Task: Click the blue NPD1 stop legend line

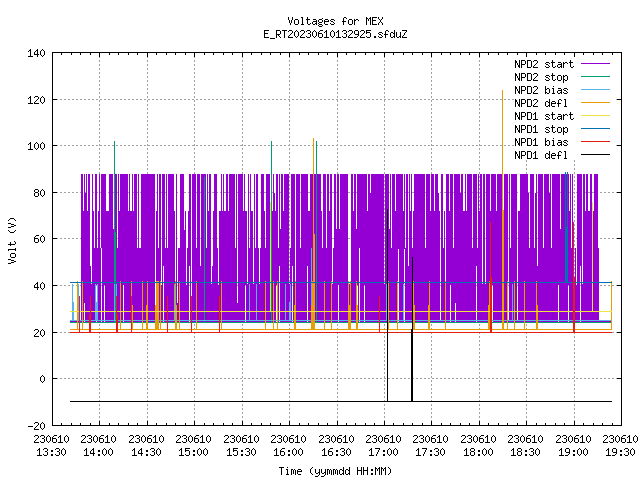Action: [595, 129]
